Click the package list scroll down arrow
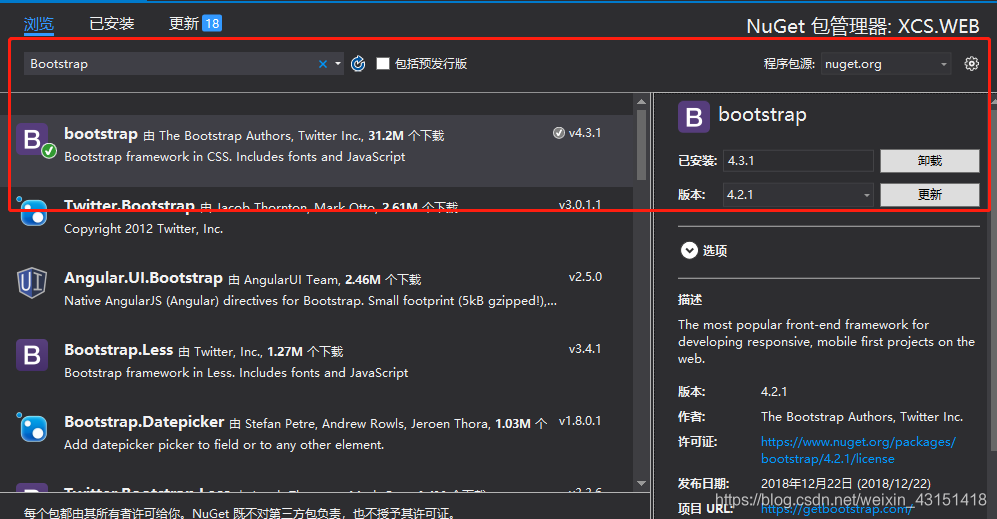 [642, 484]
